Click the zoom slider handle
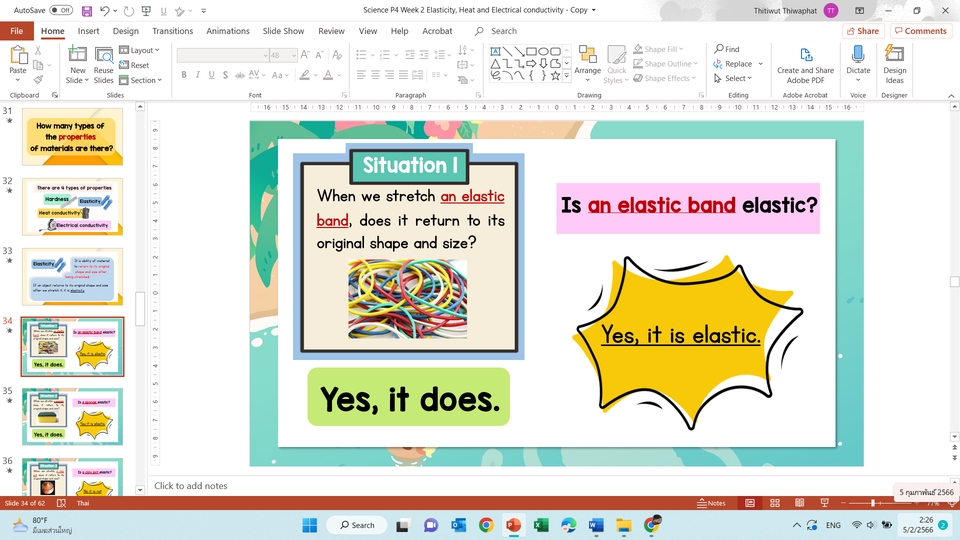The height and width of the screenshot is (540, 960). (x=872, y=503)
